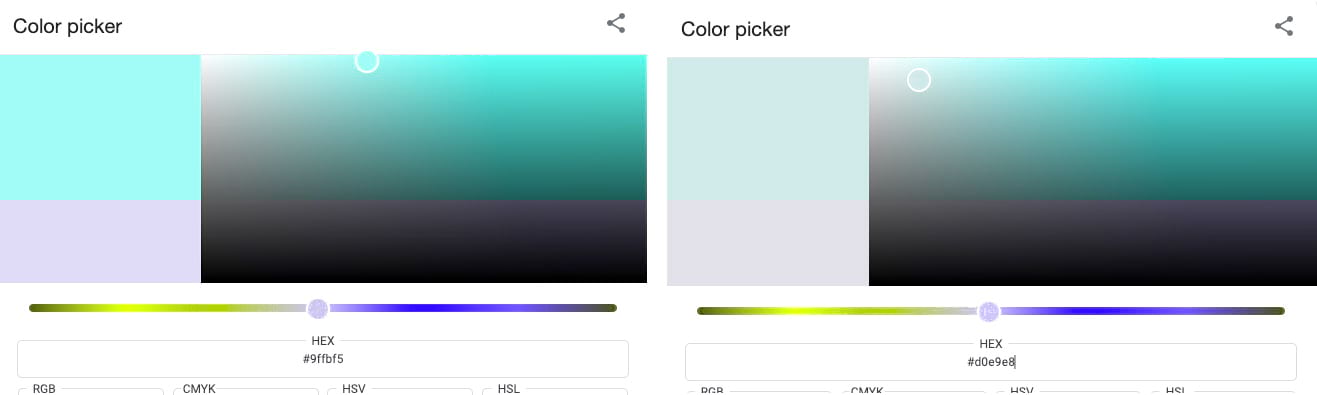Click the share icon above the #9ffbf5 picker
Image resolution: width=1317 pixels, height=395 pixels.
click(x=616, y=23)
